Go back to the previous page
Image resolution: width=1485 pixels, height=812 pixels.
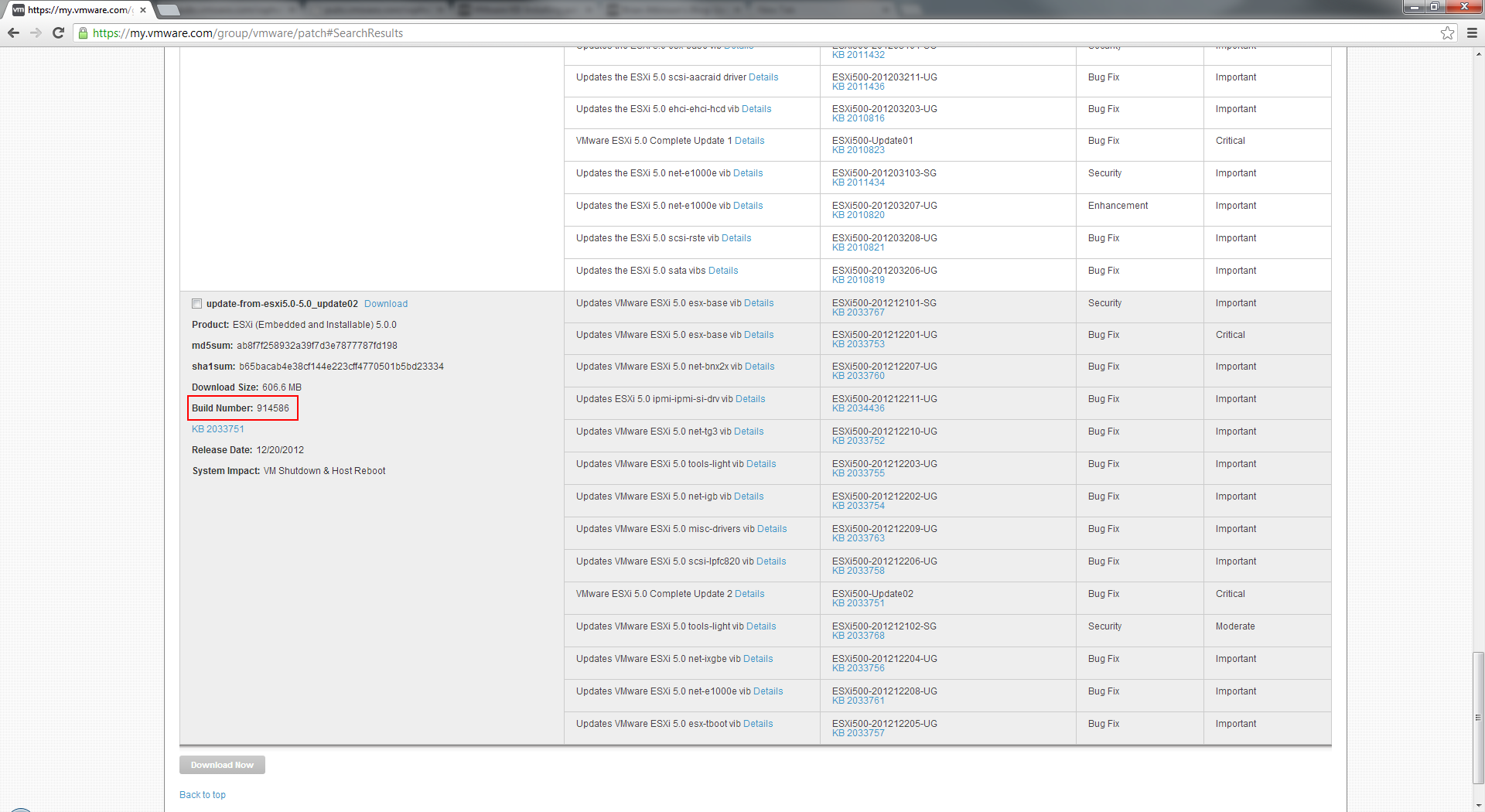(x=13, y=32)
